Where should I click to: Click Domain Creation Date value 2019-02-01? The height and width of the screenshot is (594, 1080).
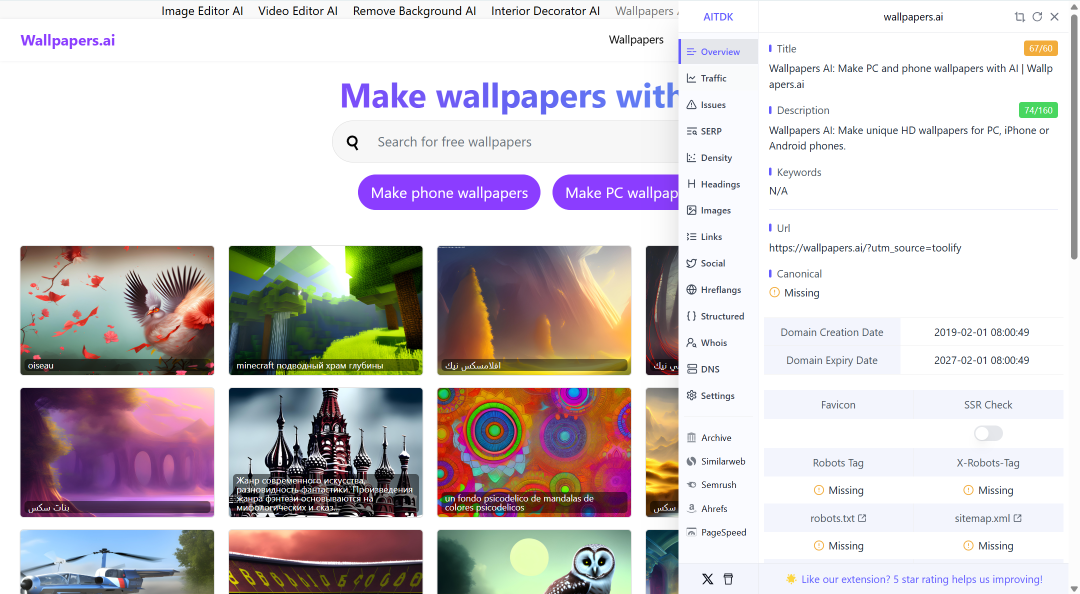tap(982, 332)
